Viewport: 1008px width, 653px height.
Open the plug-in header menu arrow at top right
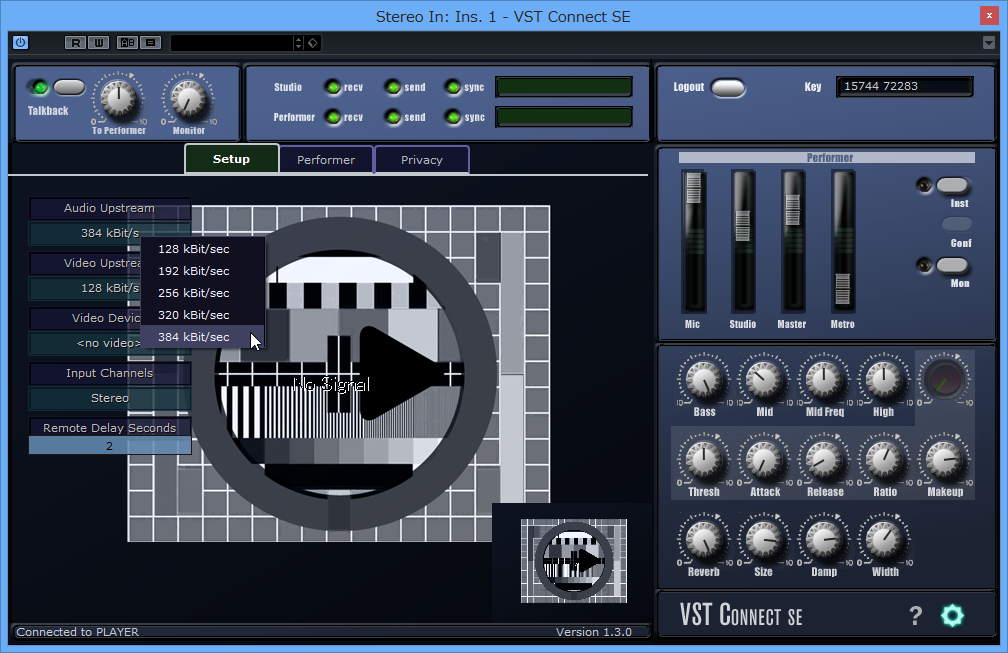(989, 42)
